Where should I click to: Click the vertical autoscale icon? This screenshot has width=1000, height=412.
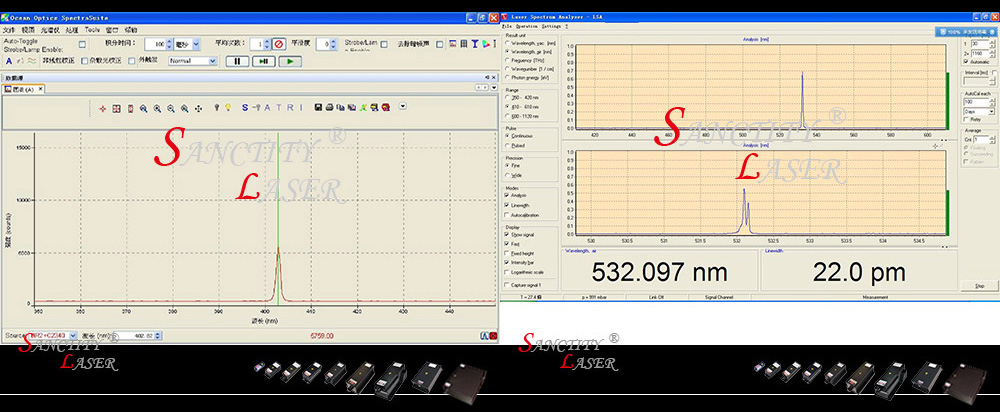coord(131,108)
